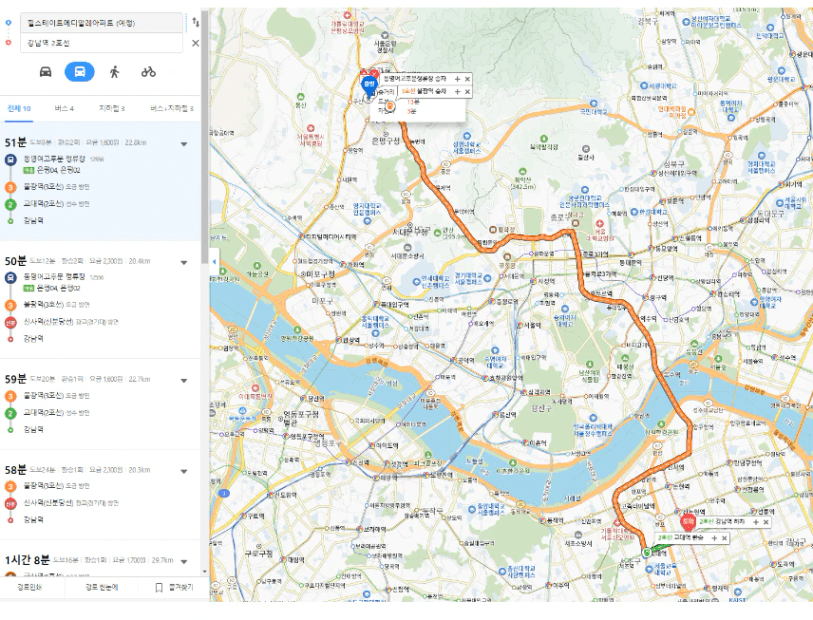Click orange line 3 badge in 58분 route
The width and height of the screenshot is (813, 620).
pyautogui.click(x=10, y=486)
